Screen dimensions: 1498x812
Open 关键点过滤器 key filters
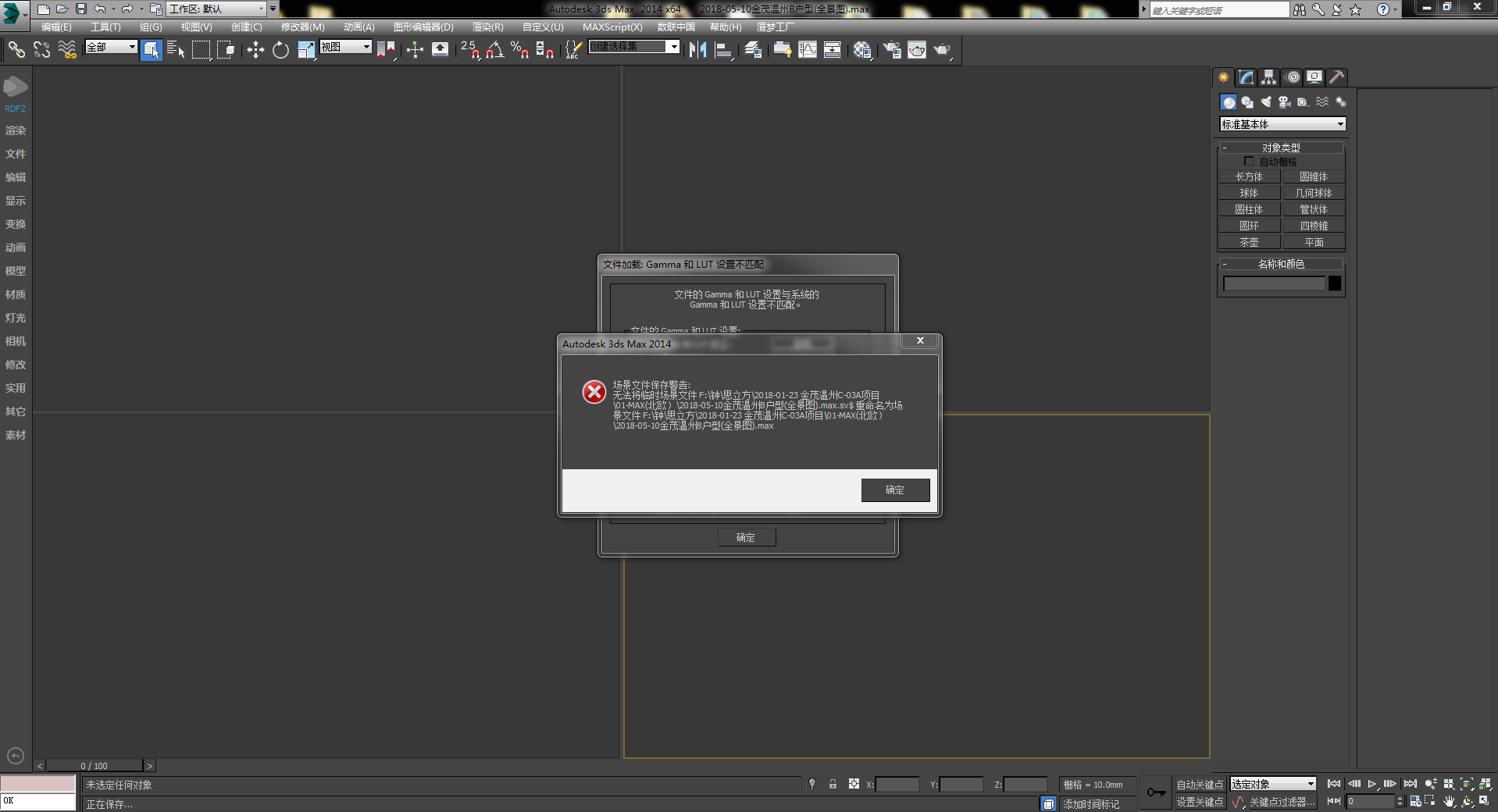coord(1281,802)
